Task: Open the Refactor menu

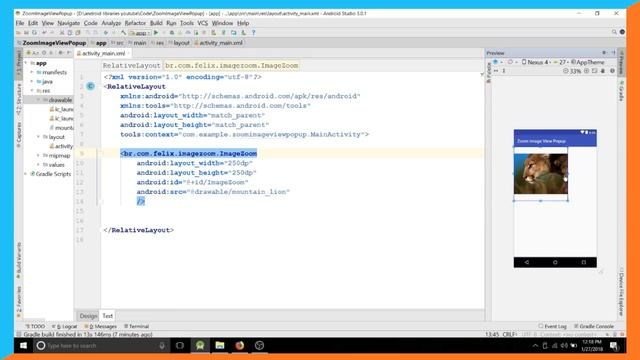Action: pos(135,23)
